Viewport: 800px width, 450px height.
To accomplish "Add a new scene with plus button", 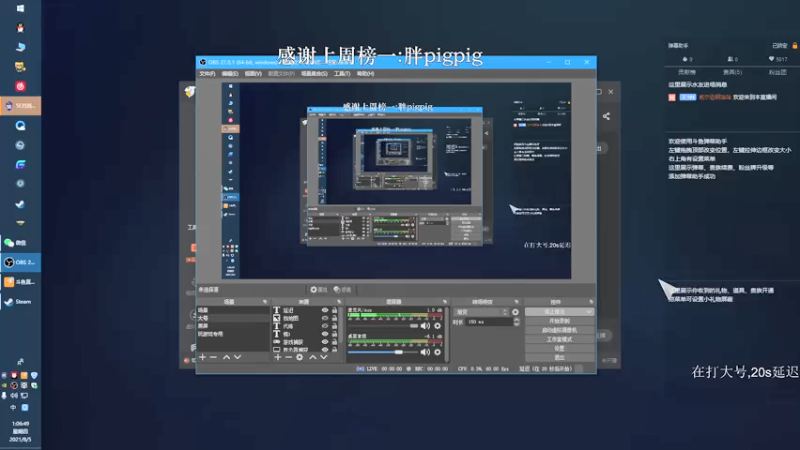I will 203,357.
